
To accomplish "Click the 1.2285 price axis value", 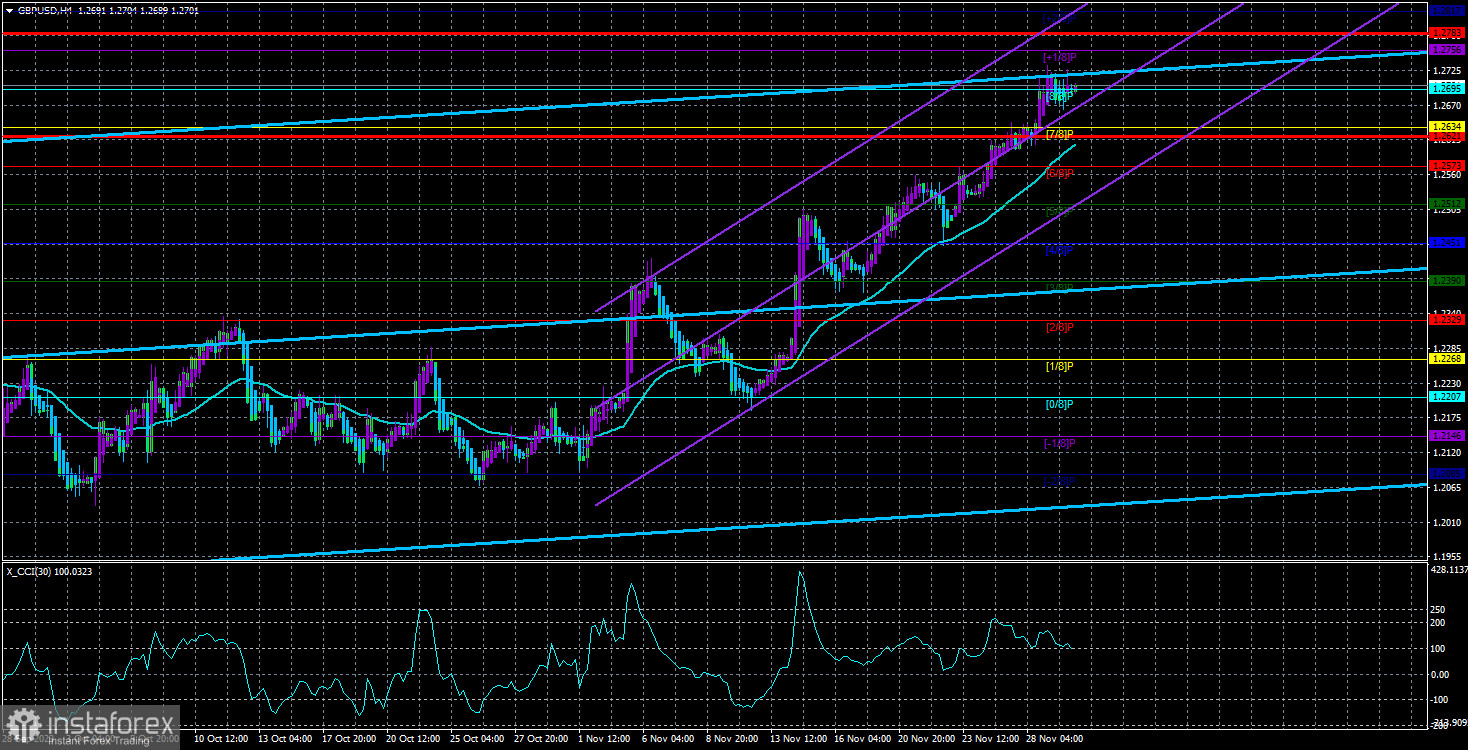I will click(1446, 349).
